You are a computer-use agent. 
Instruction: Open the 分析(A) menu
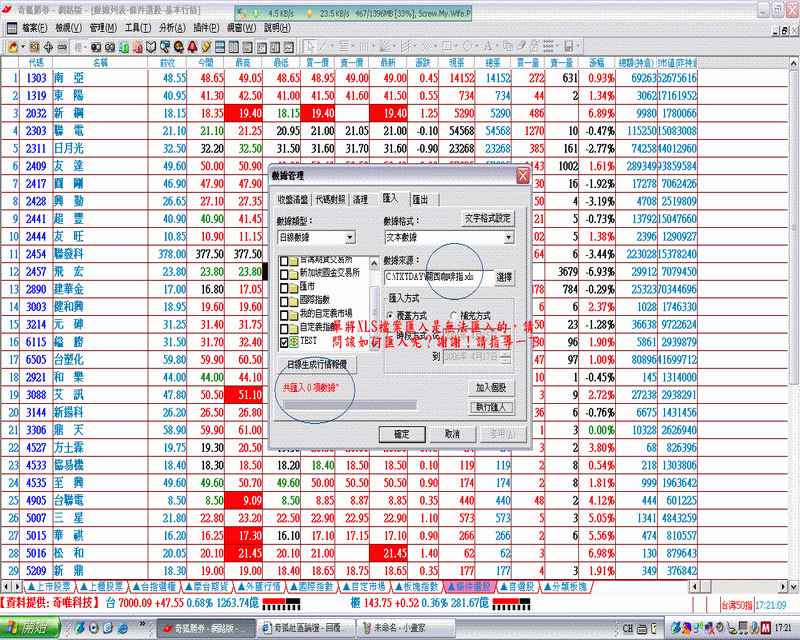click(x=171, y=27)
